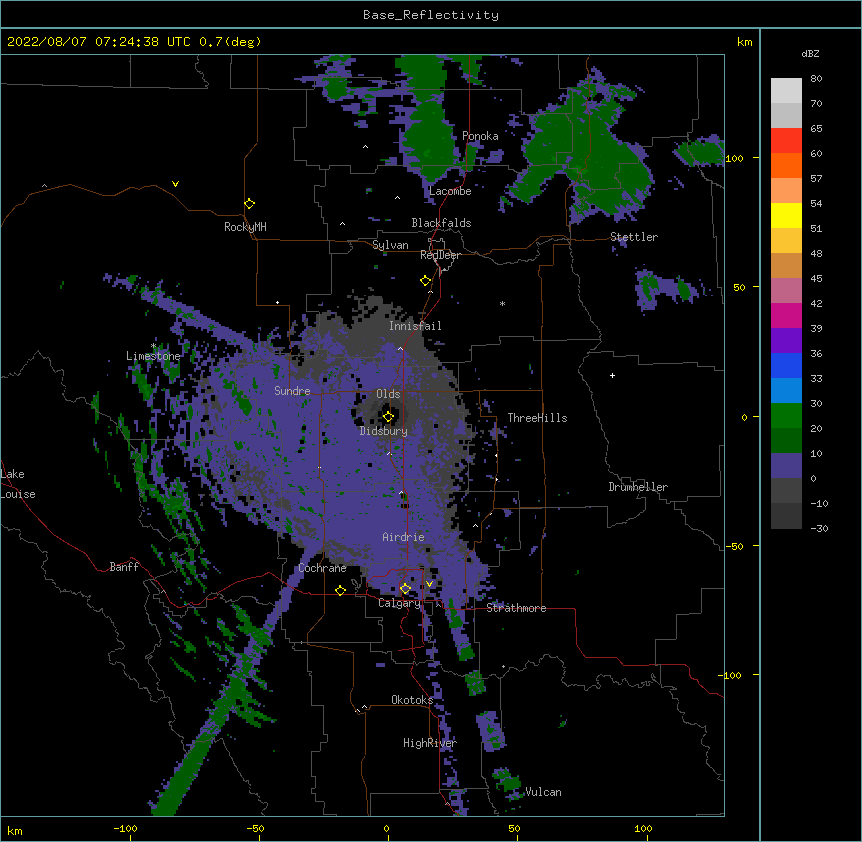Click the Innisfail town label
The height and width of the screenshot is (842, 862).
click(x=415, y=326)
